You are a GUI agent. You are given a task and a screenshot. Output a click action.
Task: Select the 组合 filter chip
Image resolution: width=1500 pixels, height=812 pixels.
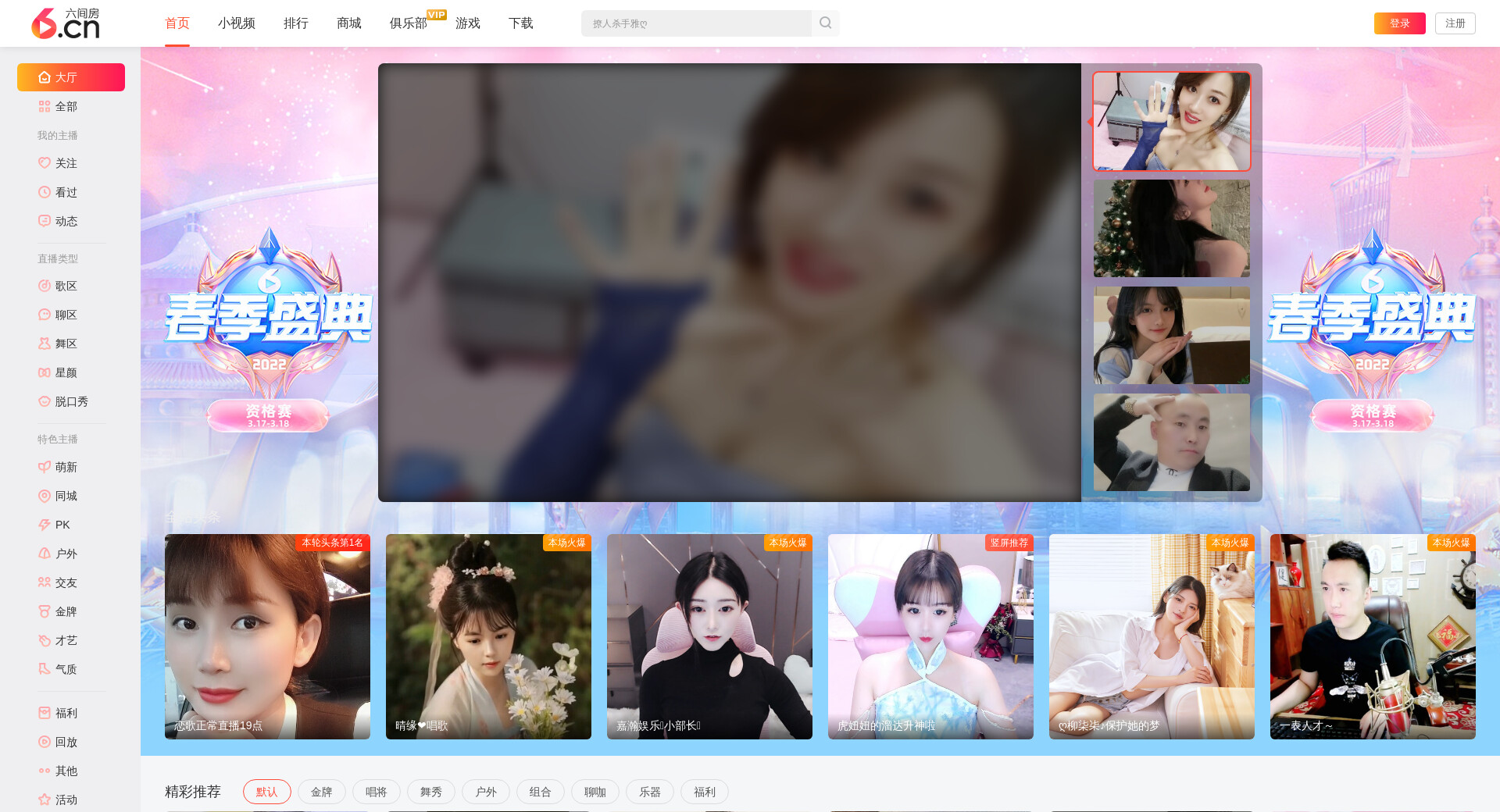click(541, 792)
